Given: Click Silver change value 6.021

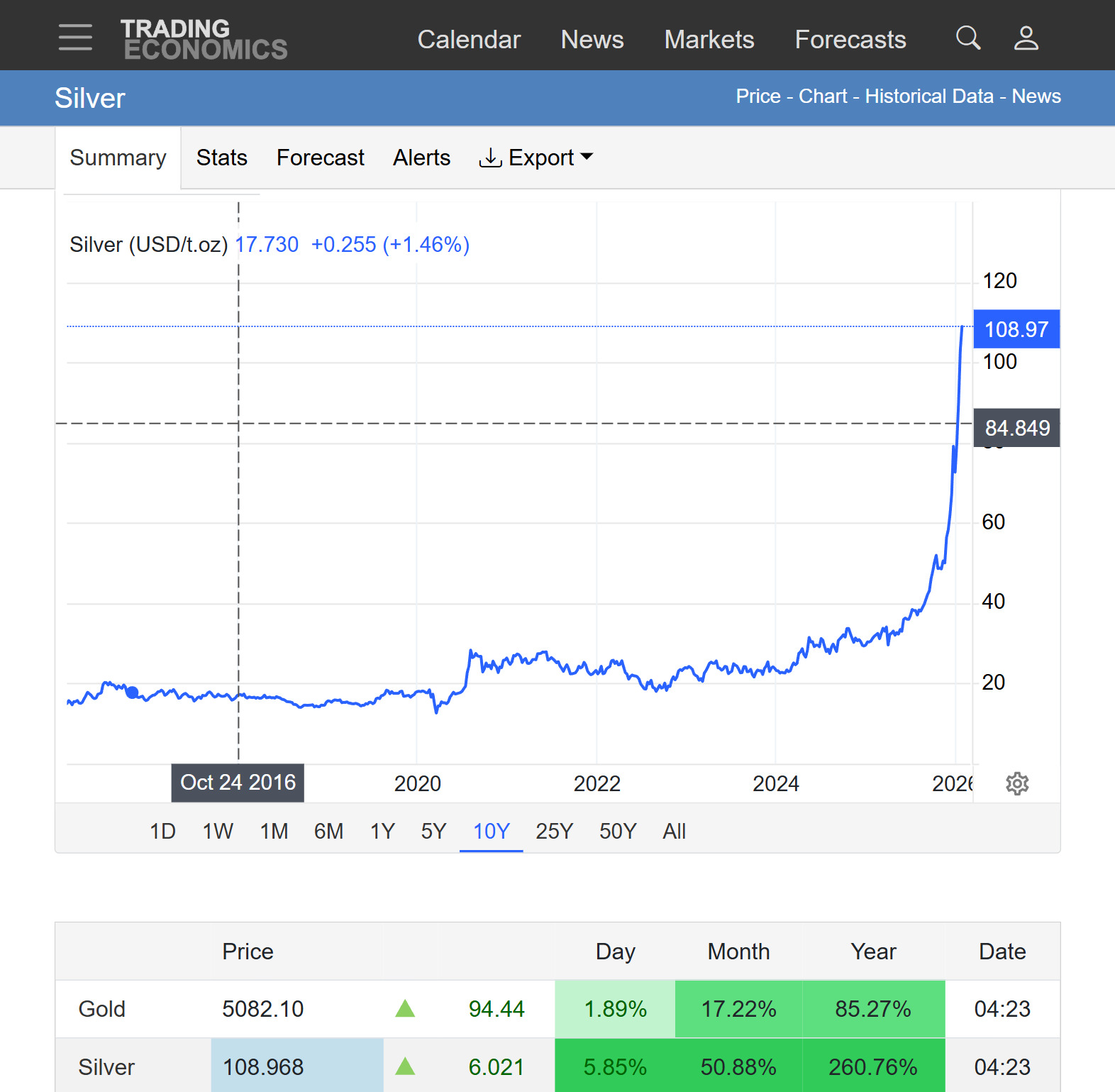Looking at the screenshot, I should (x=497, y=1066).
